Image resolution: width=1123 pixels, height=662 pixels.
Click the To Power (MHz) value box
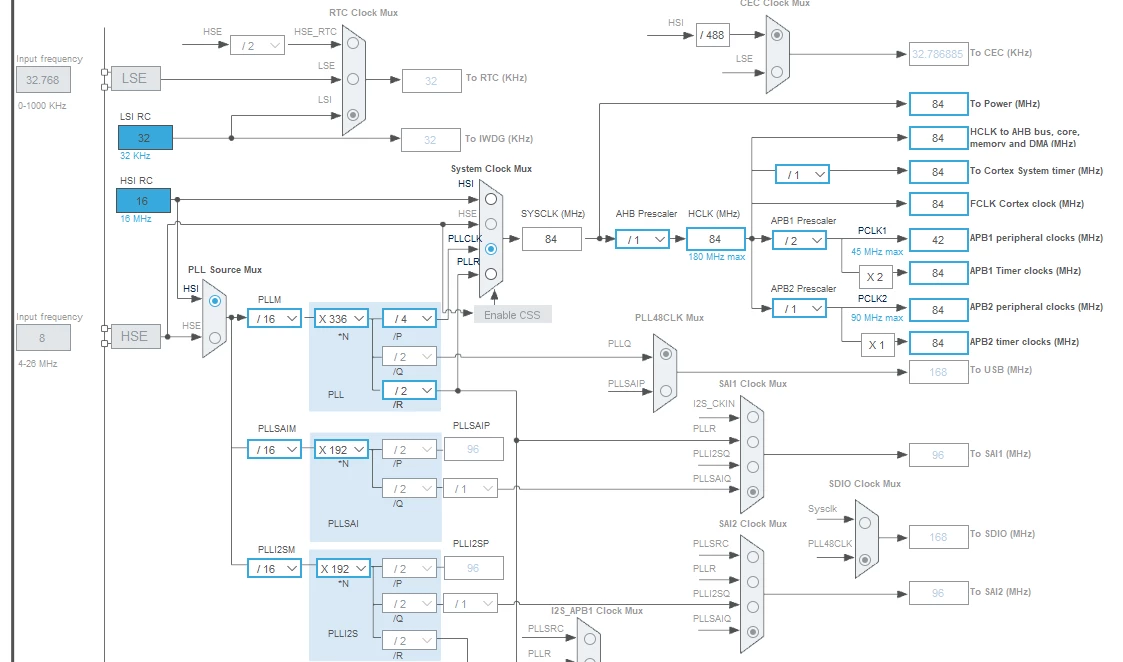[x=938, y=104]
